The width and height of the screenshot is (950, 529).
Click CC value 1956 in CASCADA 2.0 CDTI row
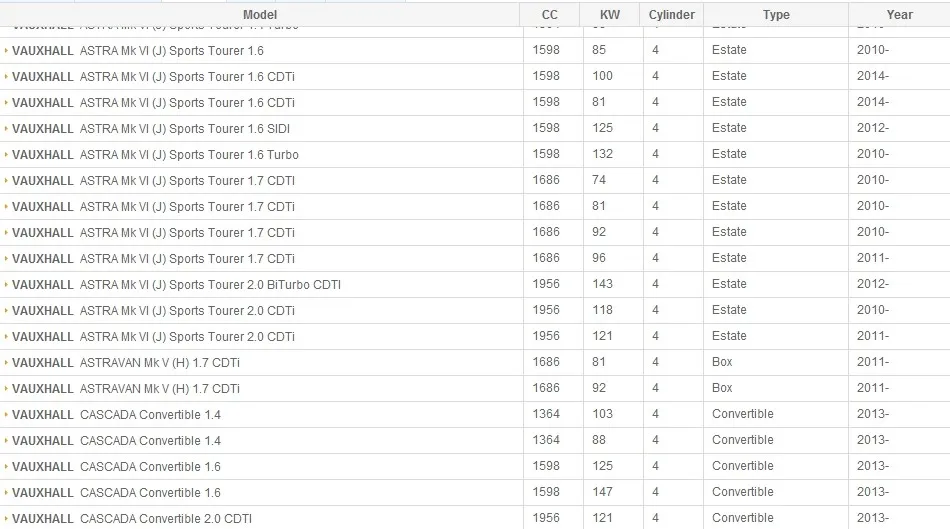pyautogui.click(x=546, y=517)
